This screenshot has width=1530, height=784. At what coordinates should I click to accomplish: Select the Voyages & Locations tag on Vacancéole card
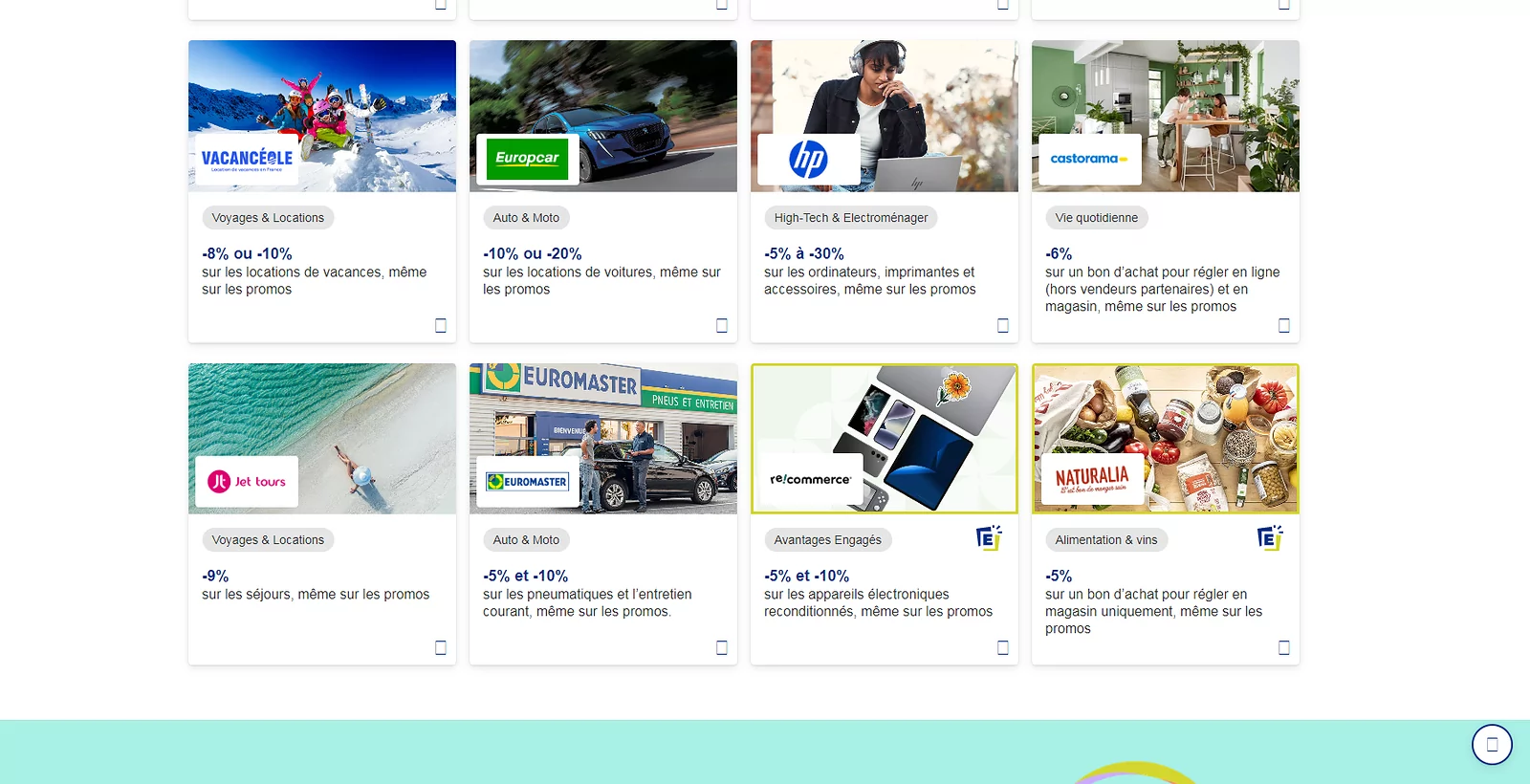(x=268, y=218)
